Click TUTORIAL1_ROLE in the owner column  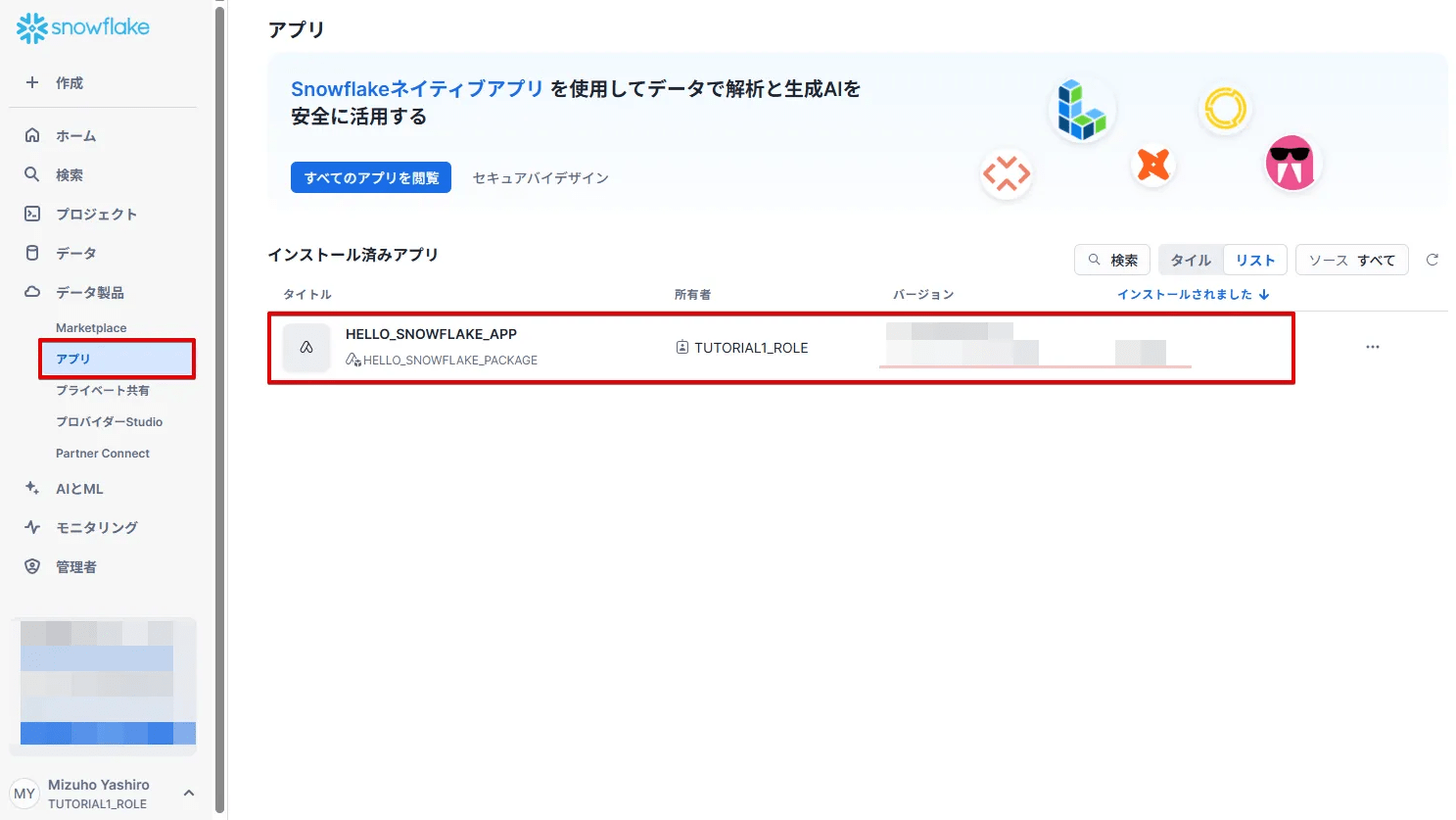[x=751, y=347]
